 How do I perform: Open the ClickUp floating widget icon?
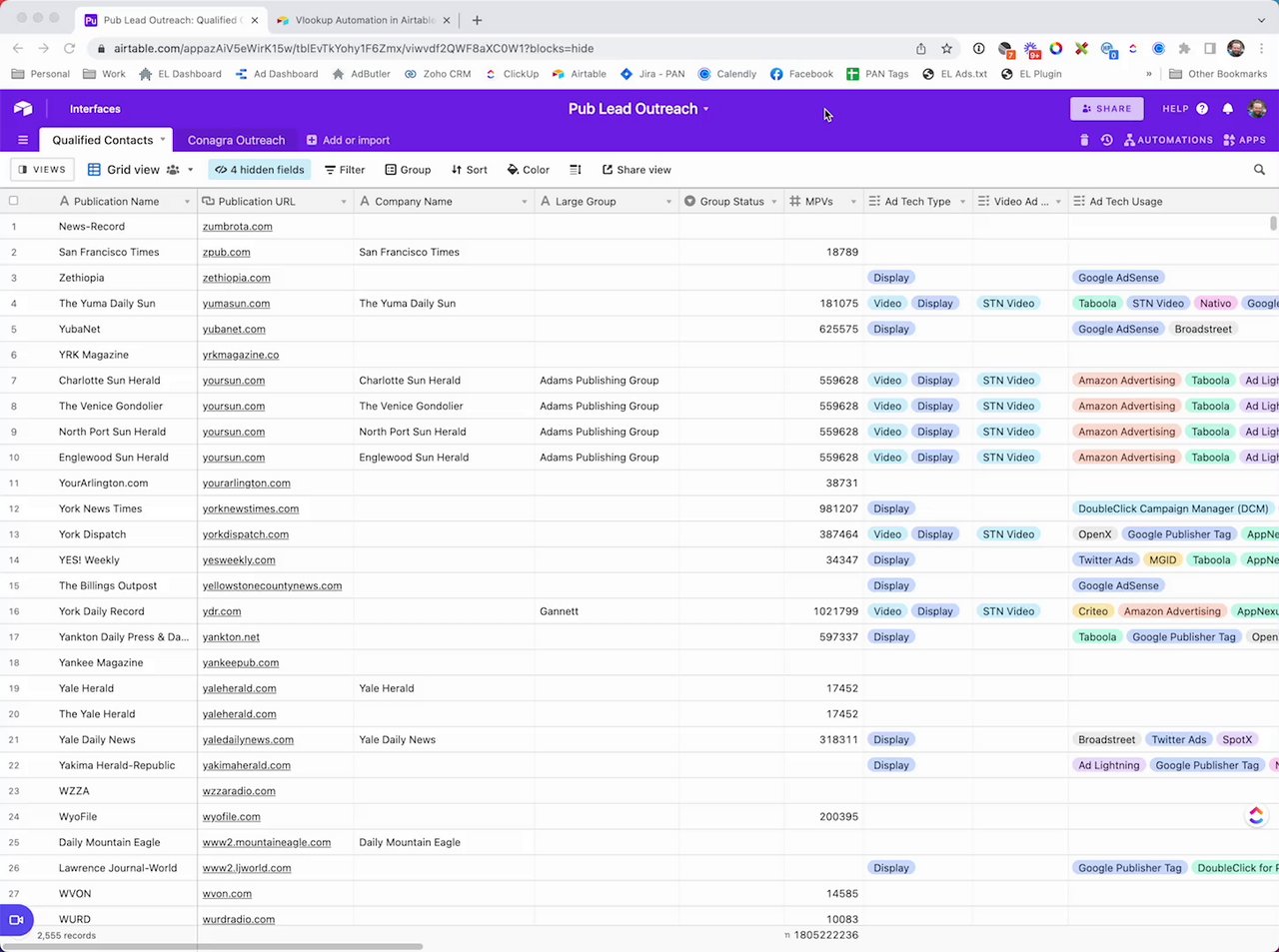tap(1256, 816)
